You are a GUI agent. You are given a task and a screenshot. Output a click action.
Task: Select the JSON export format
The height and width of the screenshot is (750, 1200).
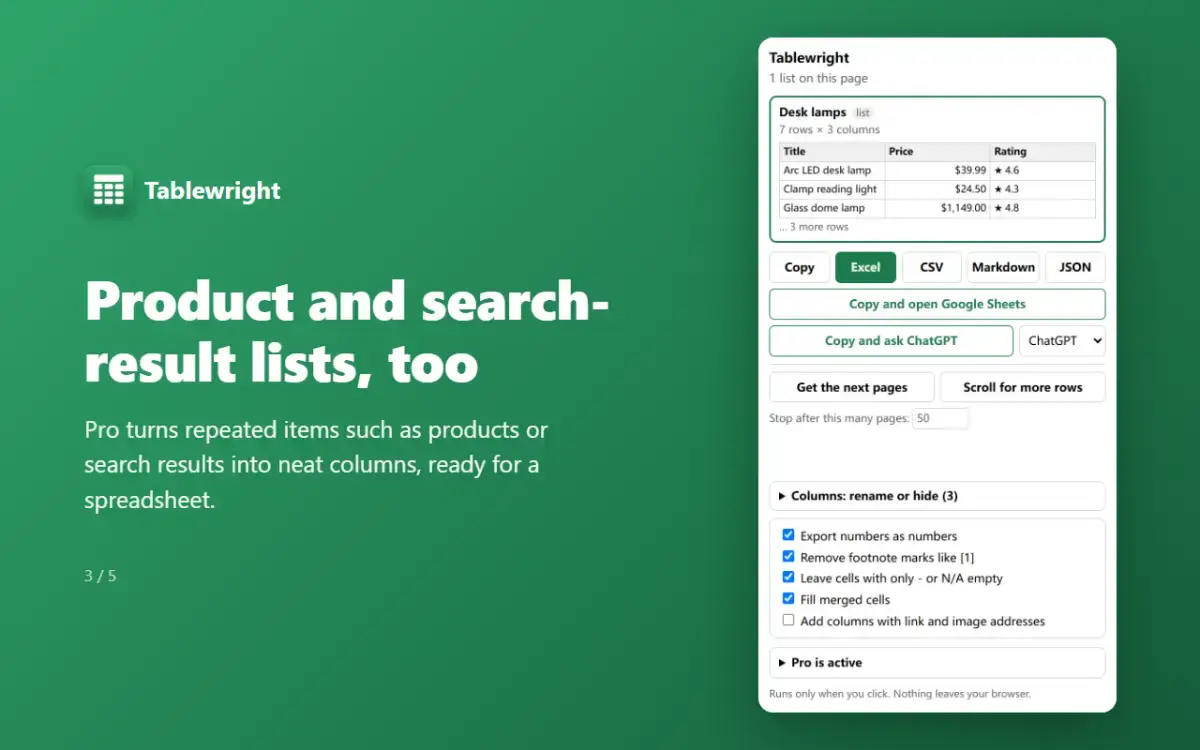pos(1075,267)
